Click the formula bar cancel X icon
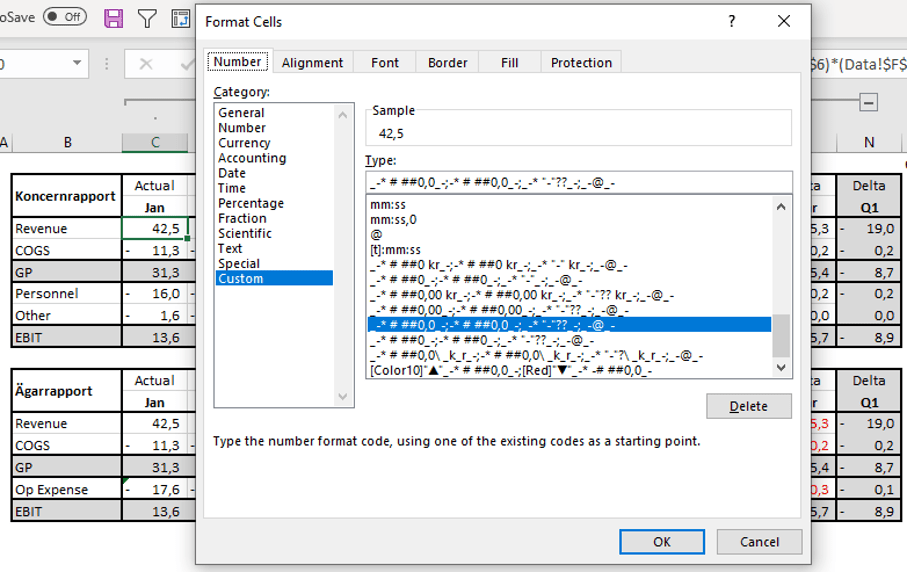 [x=146, y=64]
